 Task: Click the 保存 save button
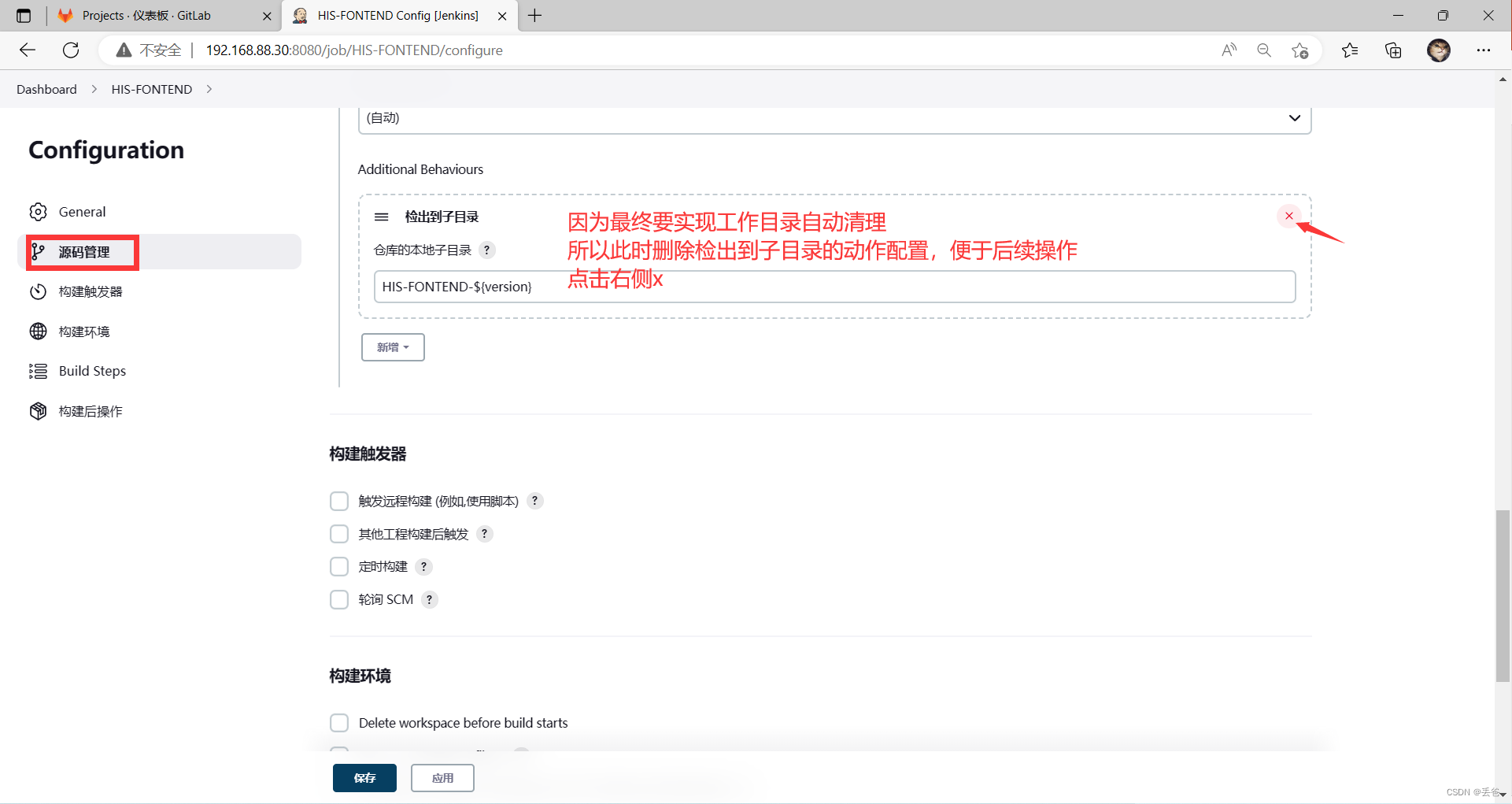point(364,778)
